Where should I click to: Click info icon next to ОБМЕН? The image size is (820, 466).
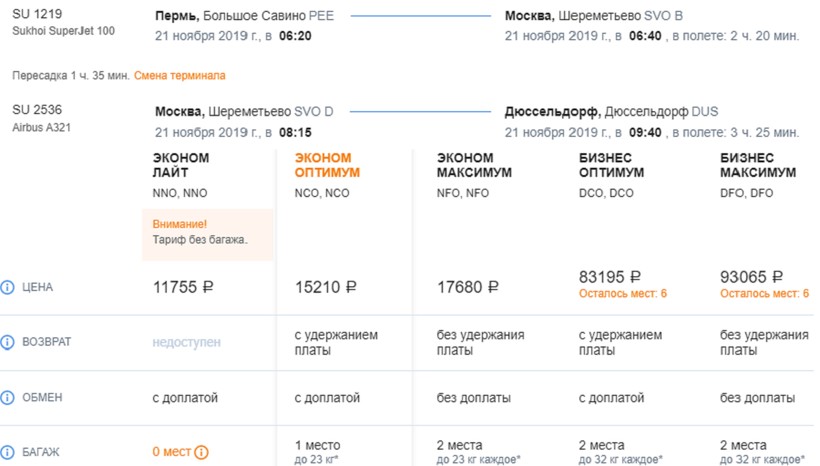point(8,398)
